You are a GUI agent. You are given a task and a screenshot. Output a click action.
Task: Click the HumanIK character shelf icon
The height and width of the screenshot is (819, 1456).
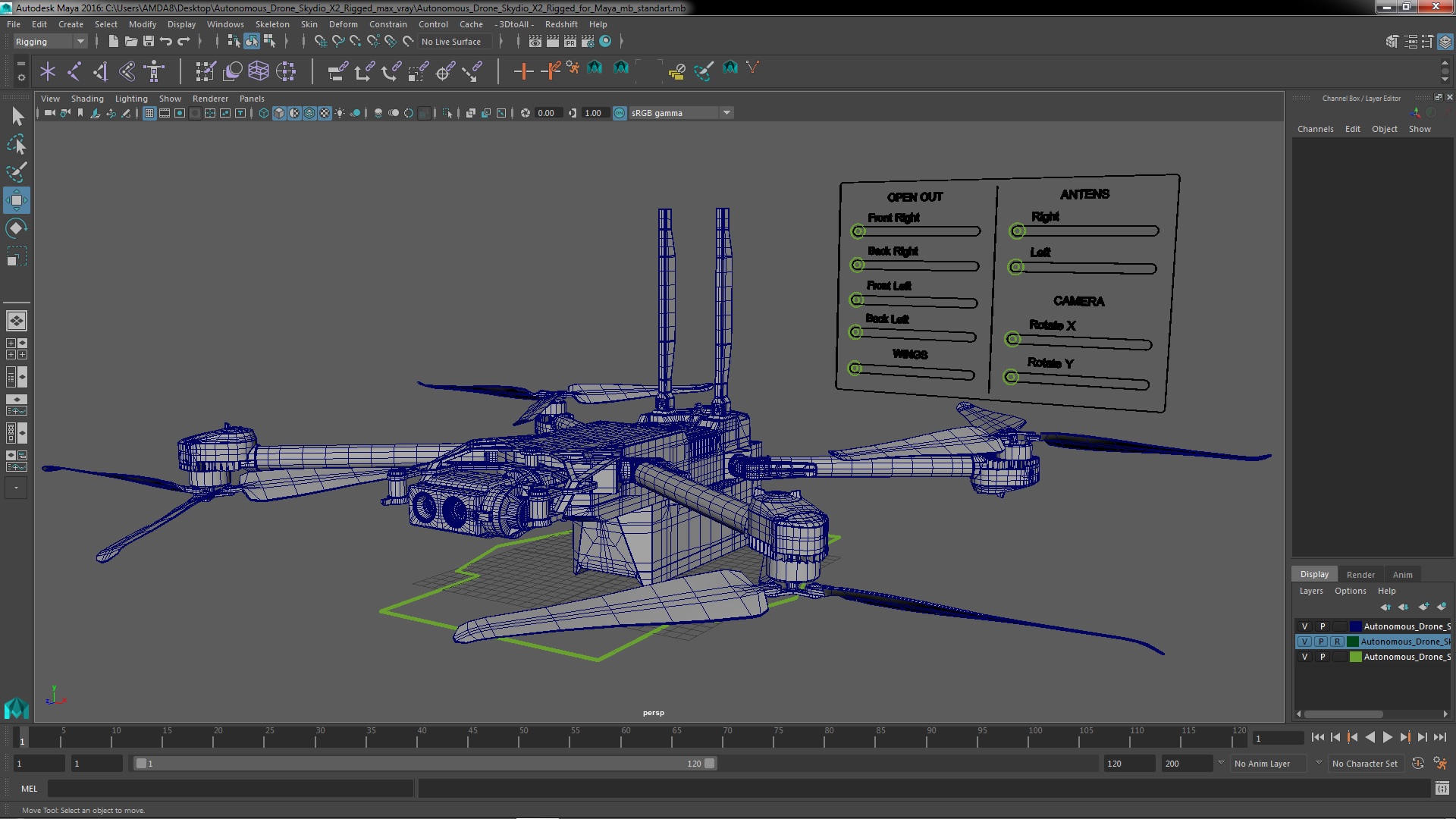(154, 71)
